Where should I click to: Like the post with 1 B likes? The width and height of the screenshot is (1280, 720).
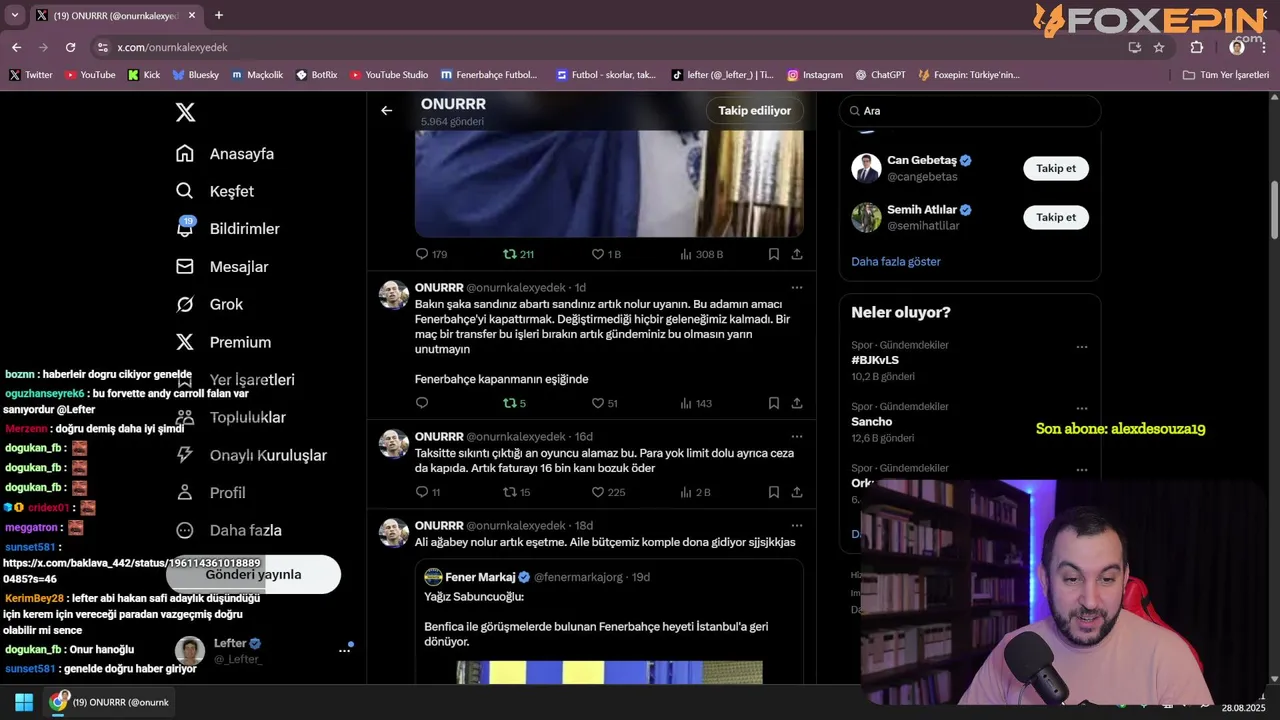pos(598,254)
